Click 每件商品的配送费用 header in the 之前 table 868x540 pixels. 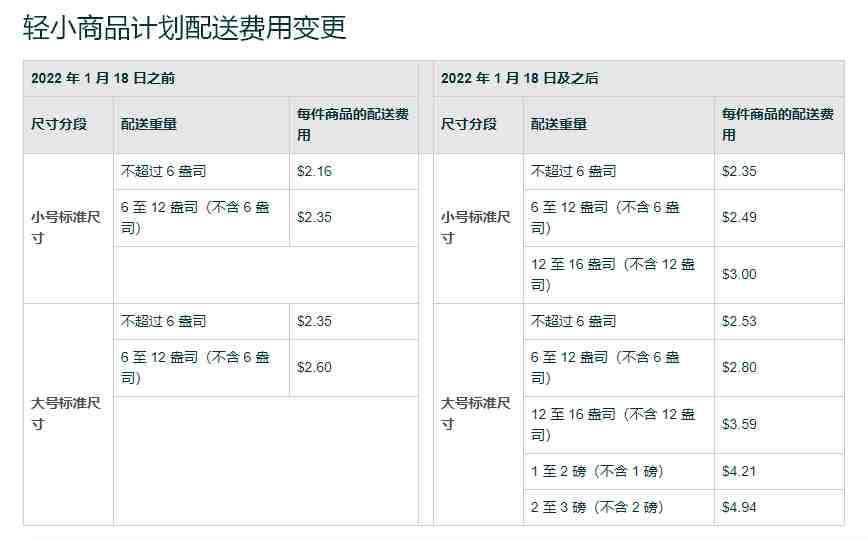(353, 125)
